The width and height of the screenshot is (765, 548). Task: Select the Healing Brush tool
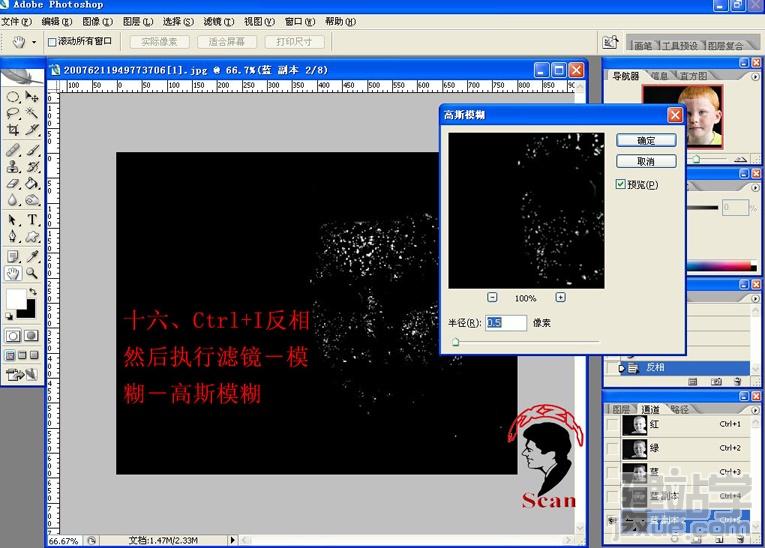coord(13,150)
